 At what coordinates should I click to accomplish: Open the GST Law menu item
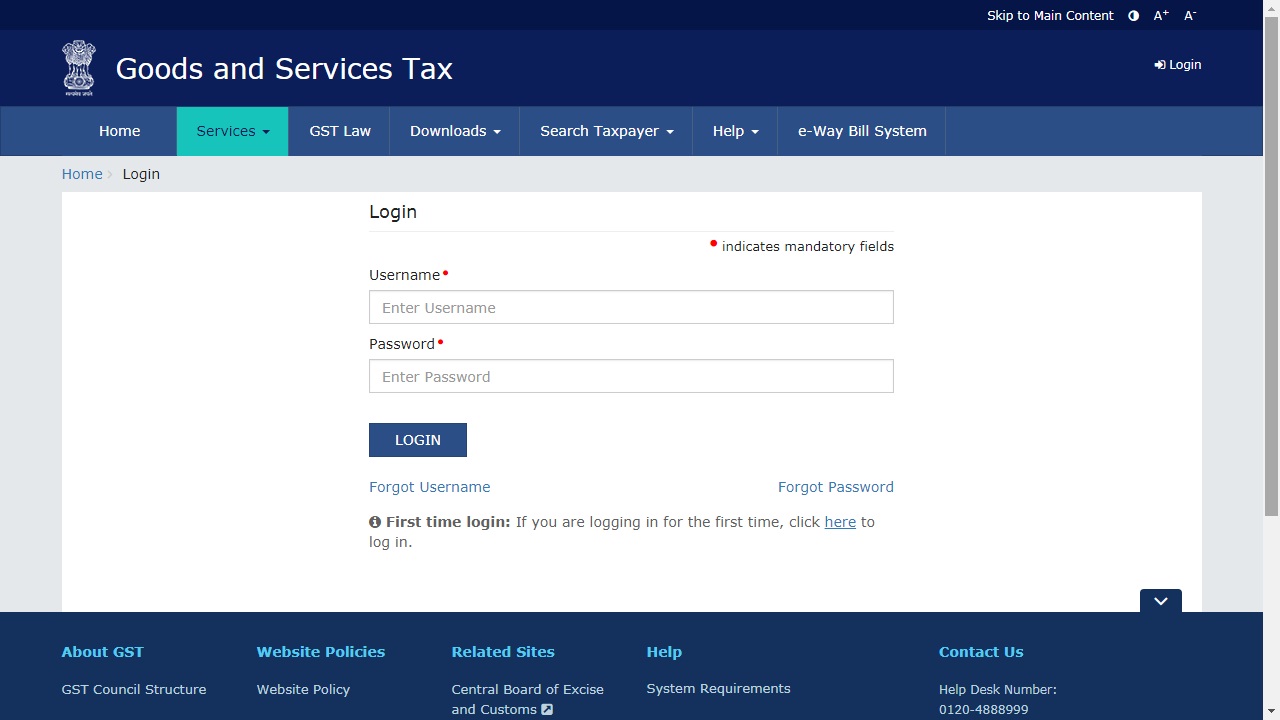[340, 131]
